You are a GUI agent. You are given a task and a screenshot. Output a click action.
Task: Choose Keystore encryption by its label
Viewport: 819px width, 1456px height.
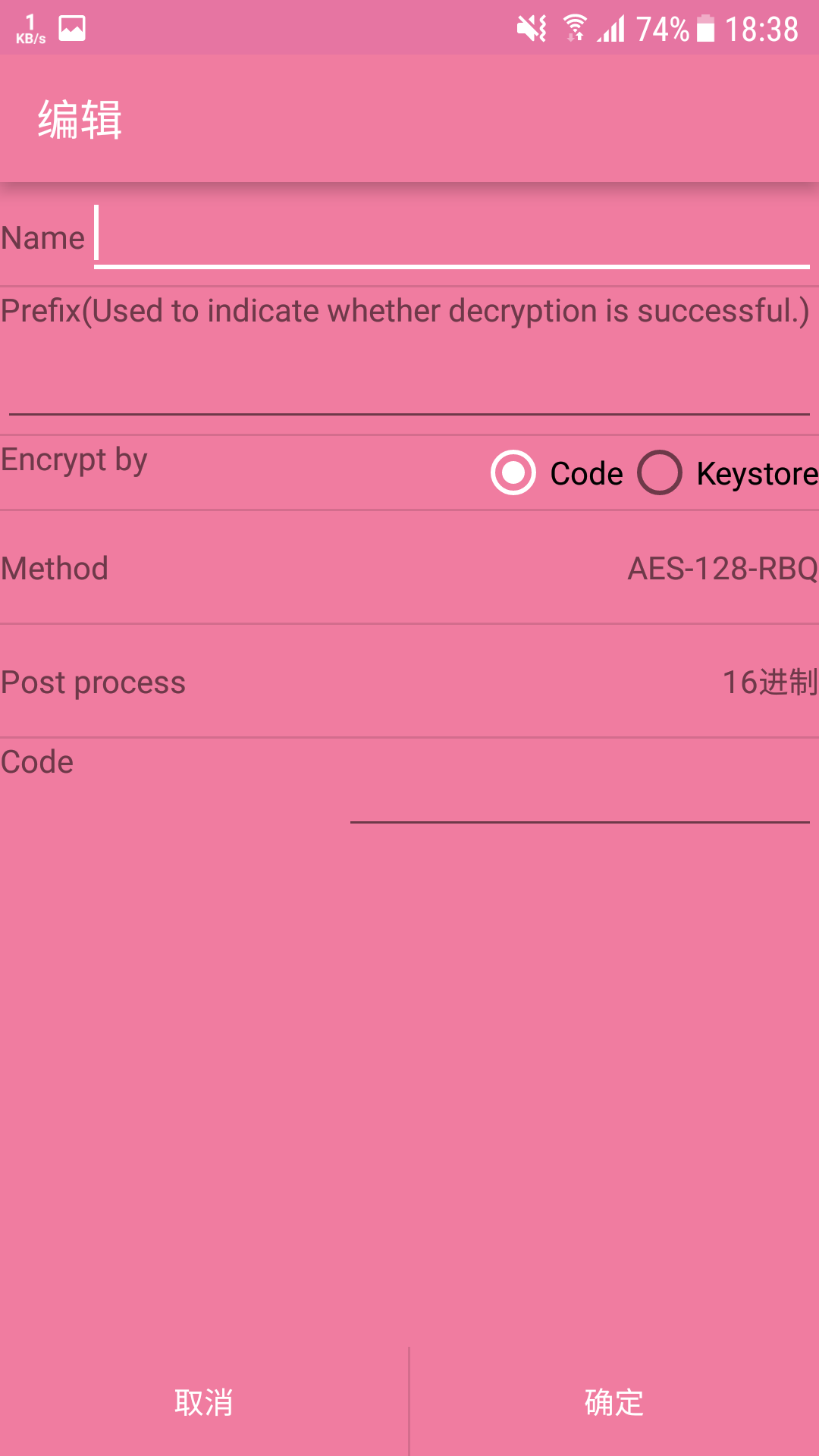[757, 474]
